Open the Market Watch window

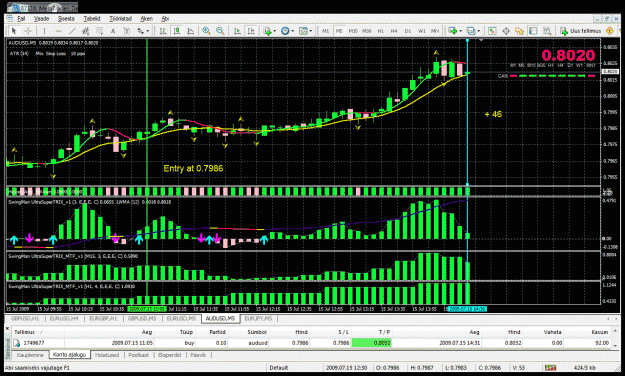coord(492,31)
